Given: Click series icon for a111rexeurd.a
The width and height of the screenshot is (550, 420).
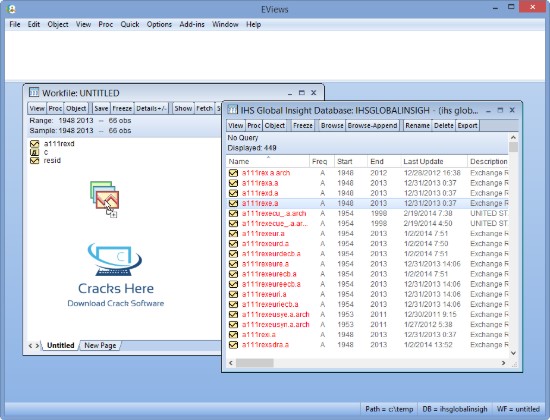Looking at the screenshot, I should tap(233, 244).
